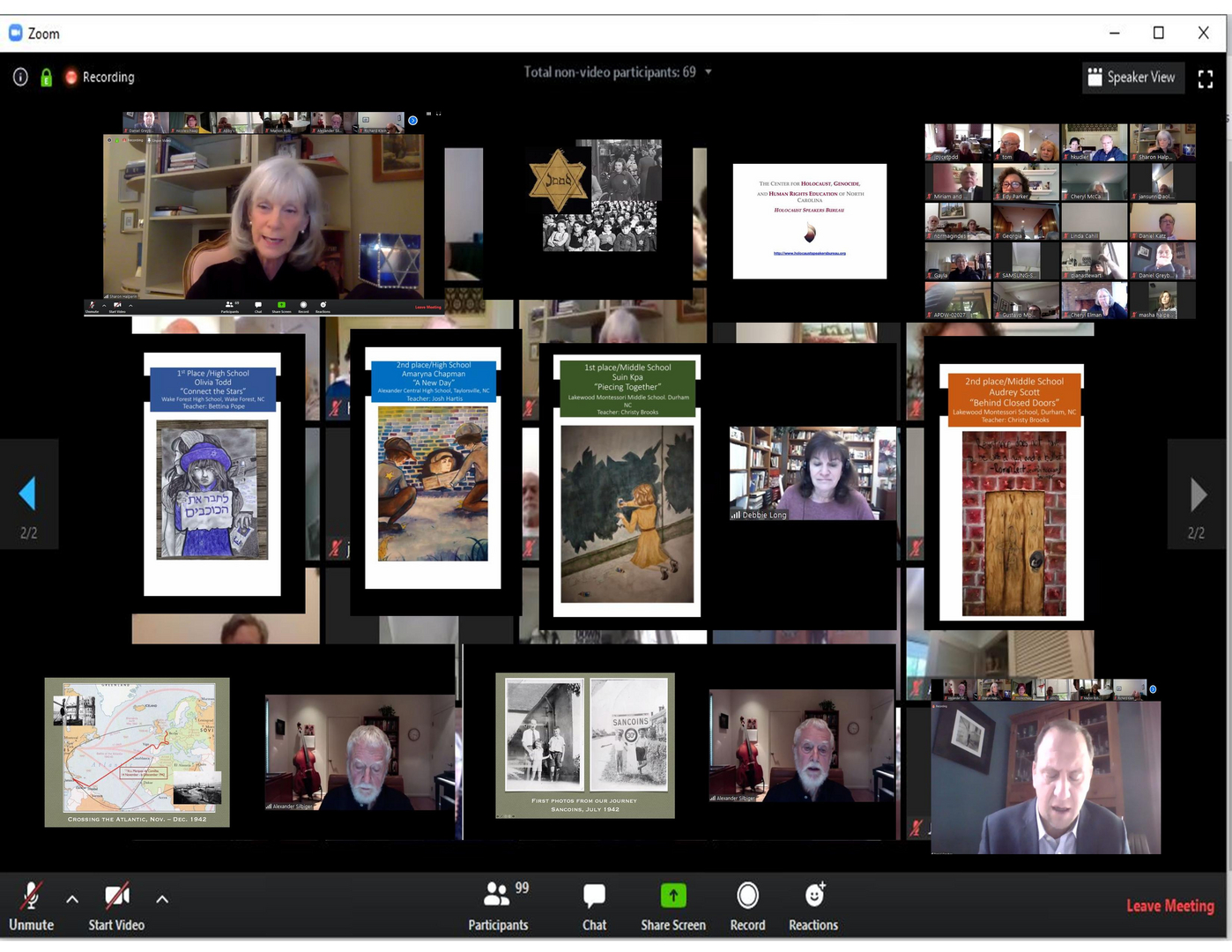The image size is (1232, 952).
Task: Select Alexander Silbiger tile beside the map
Action: (360, 753)
